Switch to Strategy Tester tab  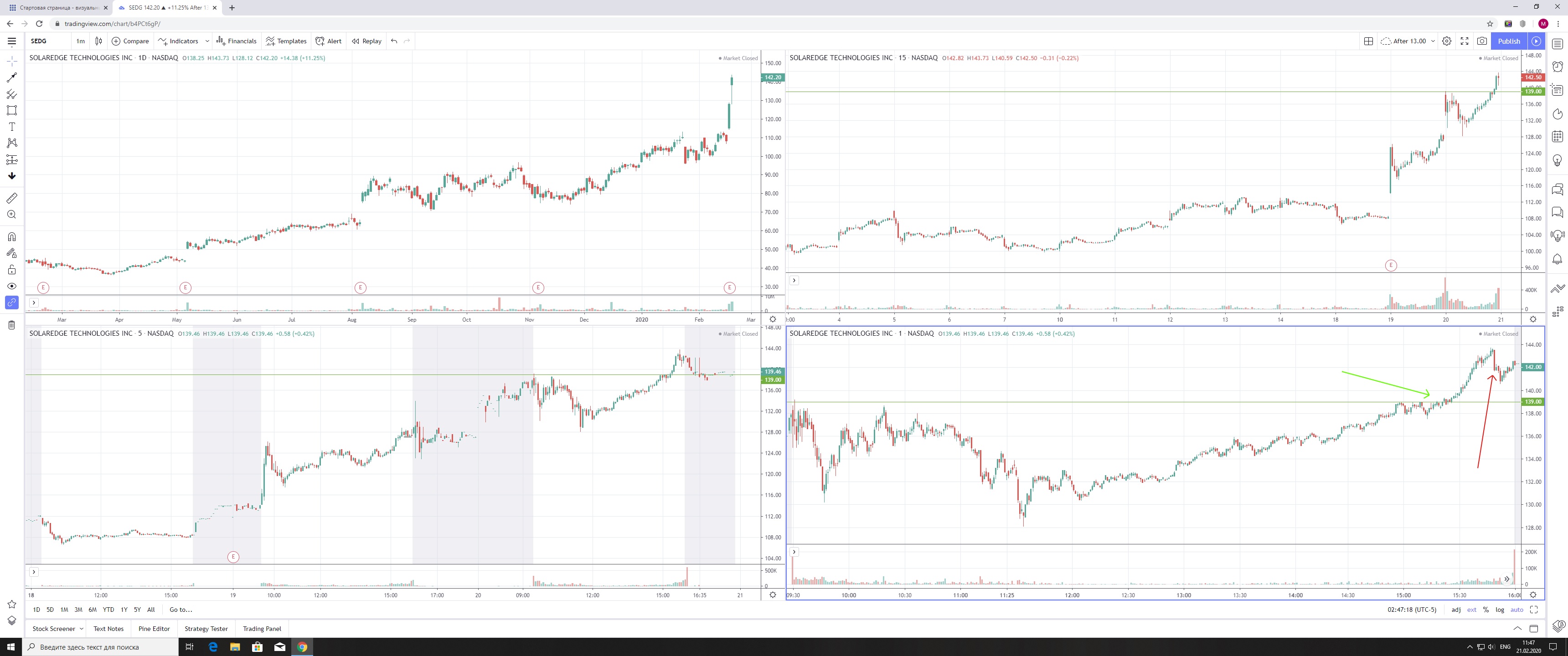point(206,629)
